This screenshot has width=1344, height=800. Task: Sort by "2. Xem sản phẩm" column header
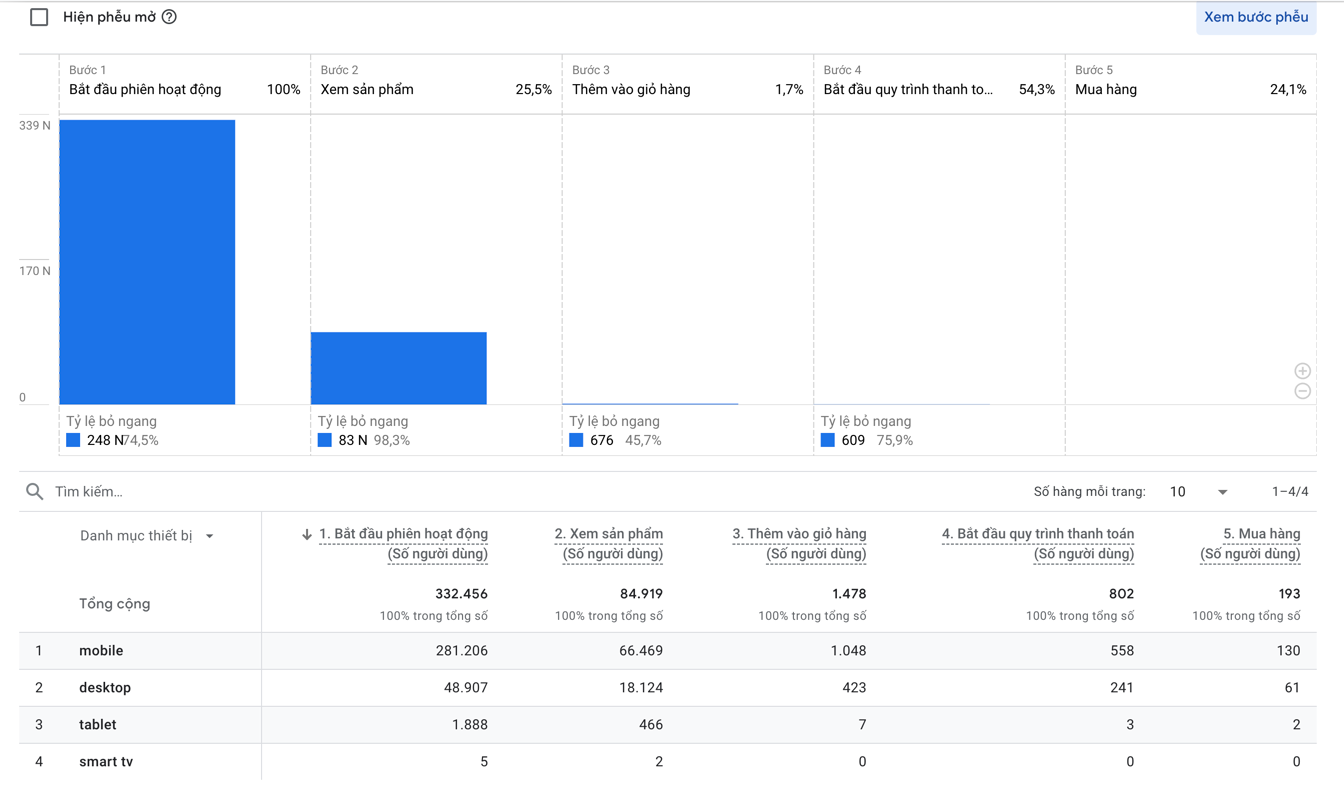point(609,544)
